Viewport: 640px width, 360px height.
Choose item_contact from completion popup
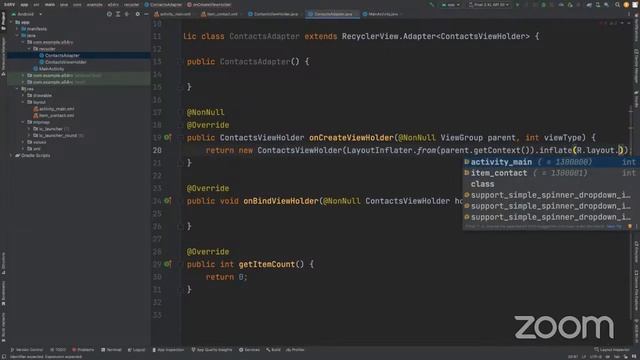point(551,173)
